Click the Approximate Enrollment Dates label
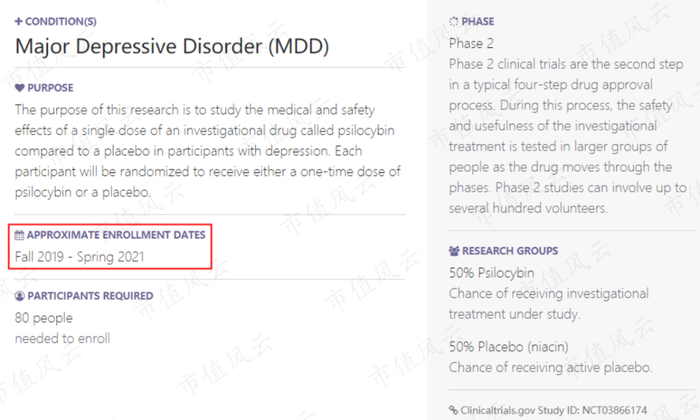The height and width of the screenshot is (420, 700). 116,235
